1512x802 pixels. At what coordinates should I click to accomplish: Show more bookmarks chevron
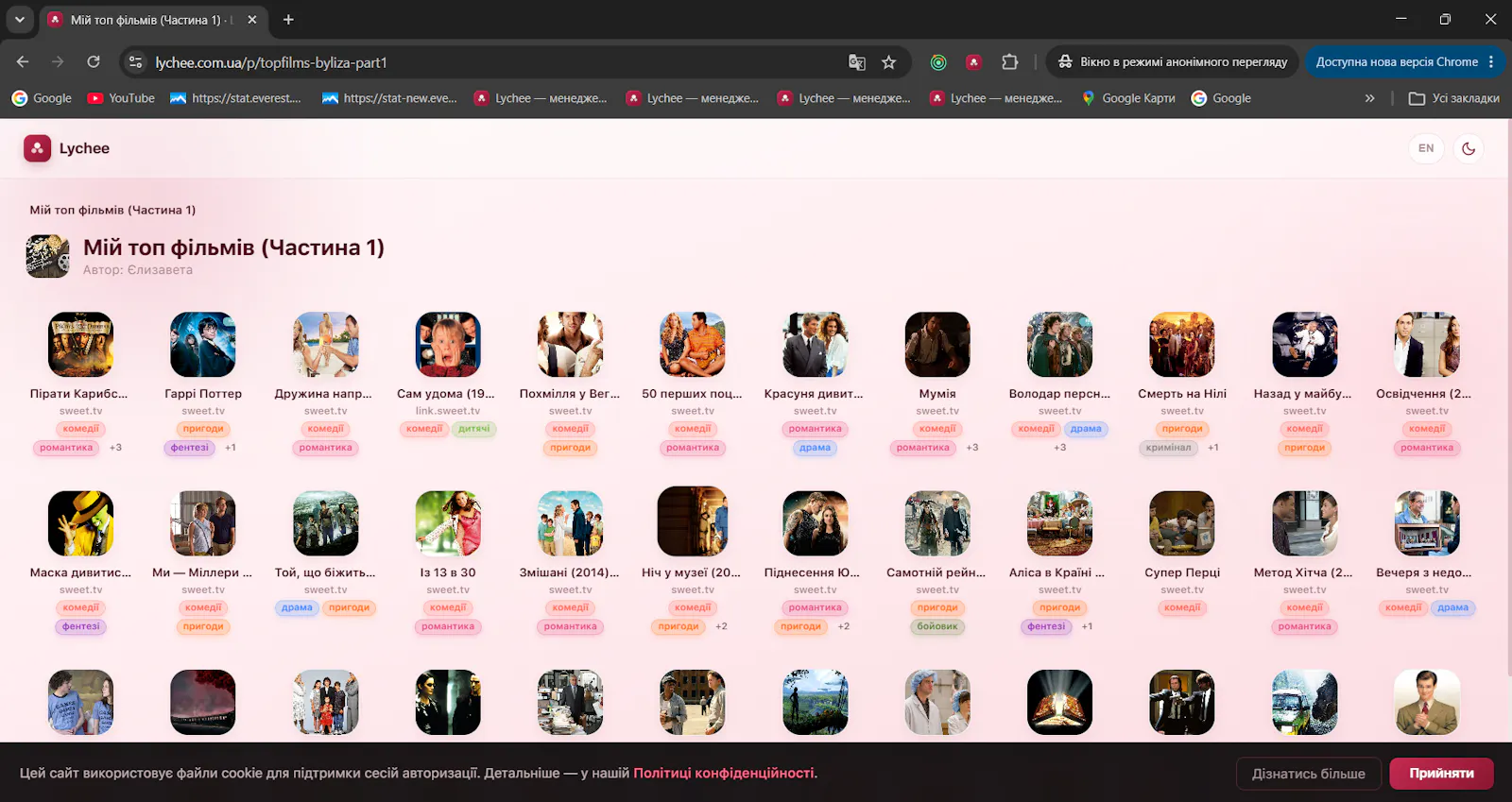[x=1369, y=98]
